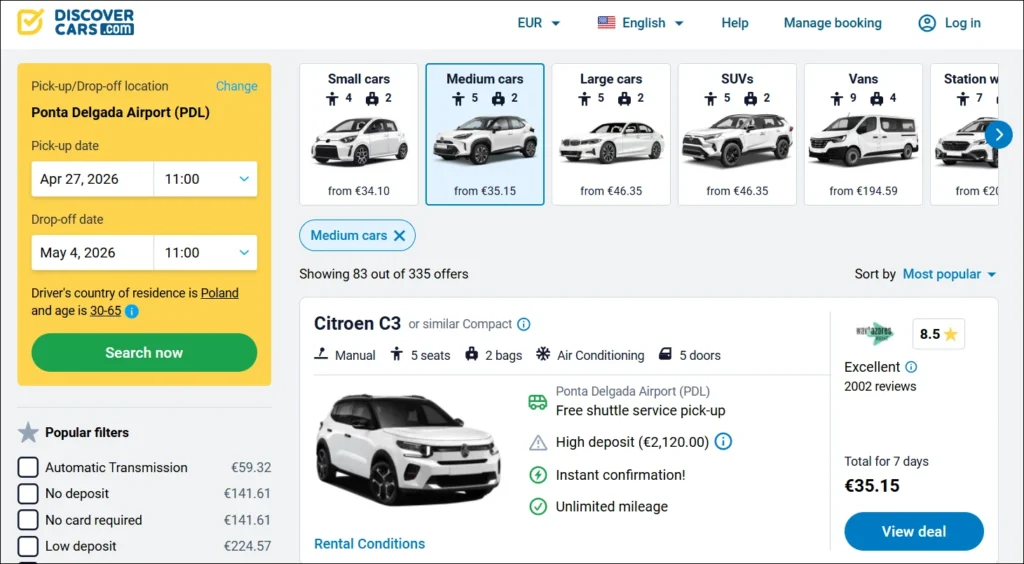Click the car door icon beside 5 doors

(x=665, y=354)
